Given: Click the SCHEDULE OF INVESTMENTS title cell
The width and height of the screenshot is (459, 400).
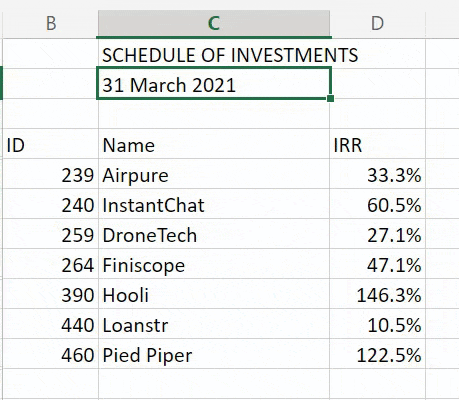Looking at the screenshot, I should coord(214,54).
